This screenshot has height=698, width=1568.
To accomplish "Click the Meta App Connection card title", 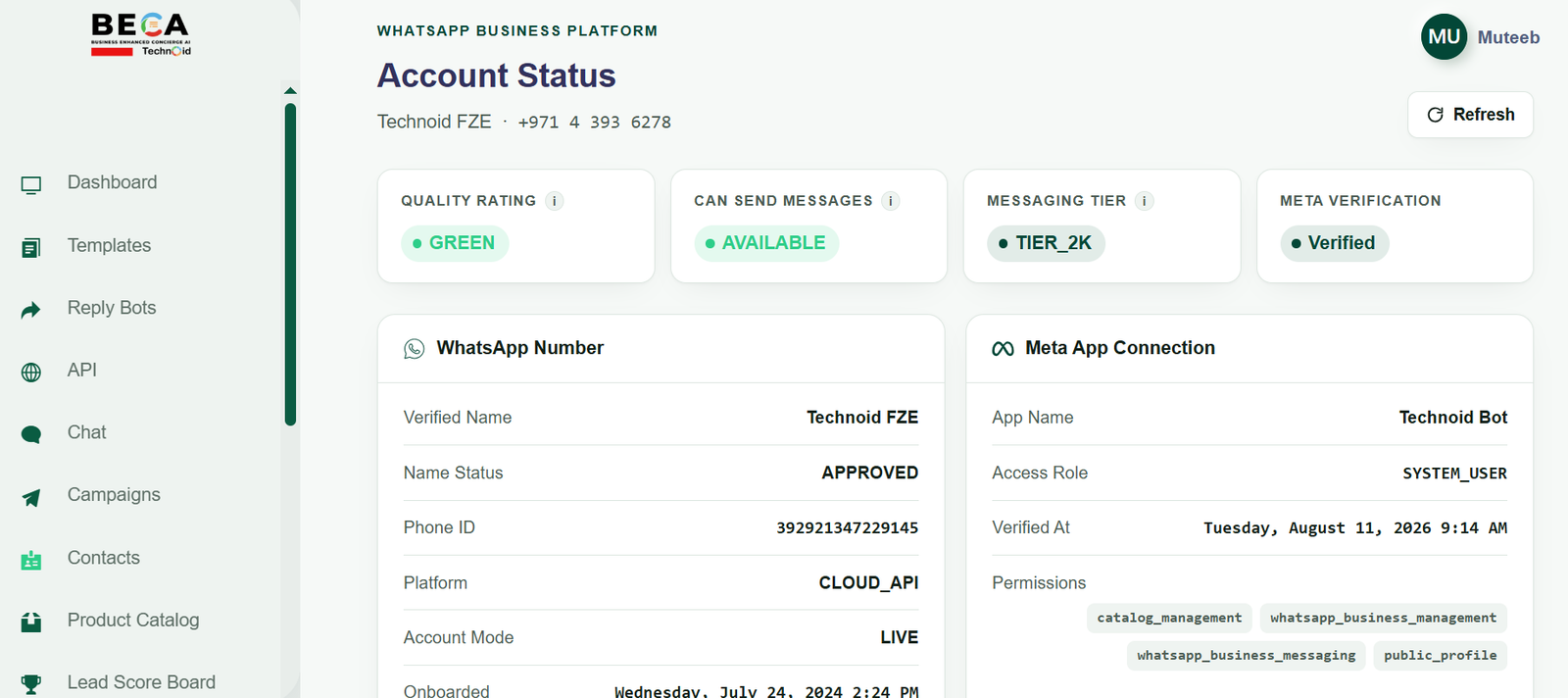I will pos(1119,348).
